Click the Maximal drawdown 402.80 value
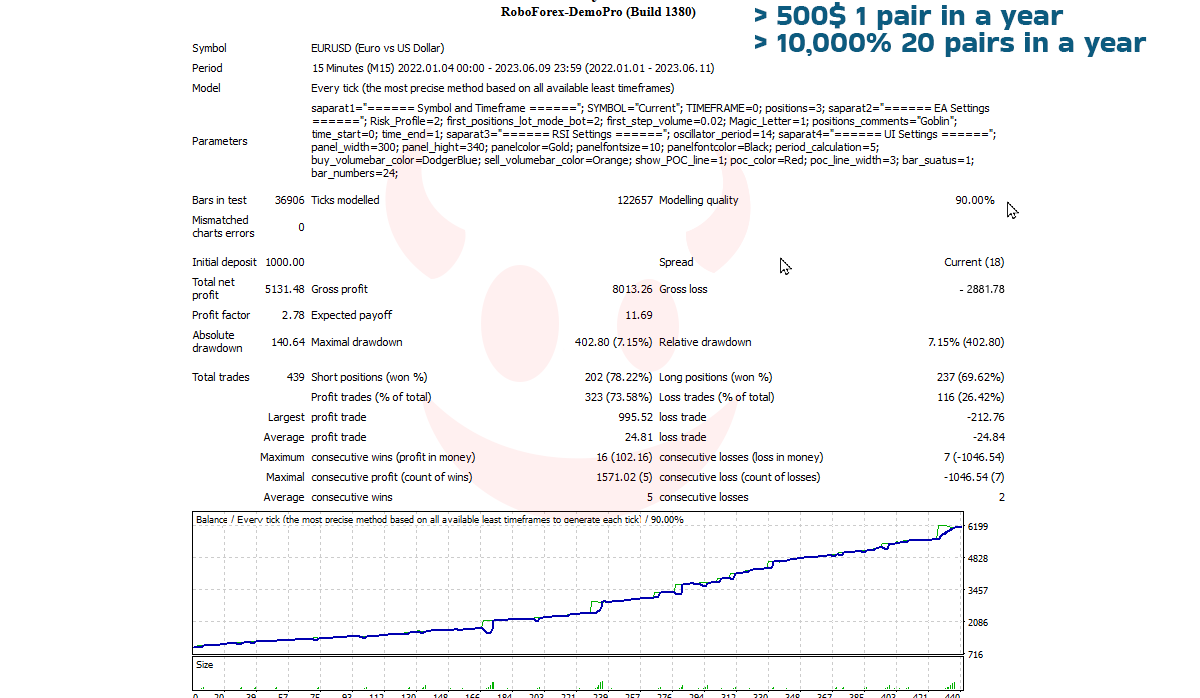This screenshot has width=1200, height=698. click(x=614, y=342)
